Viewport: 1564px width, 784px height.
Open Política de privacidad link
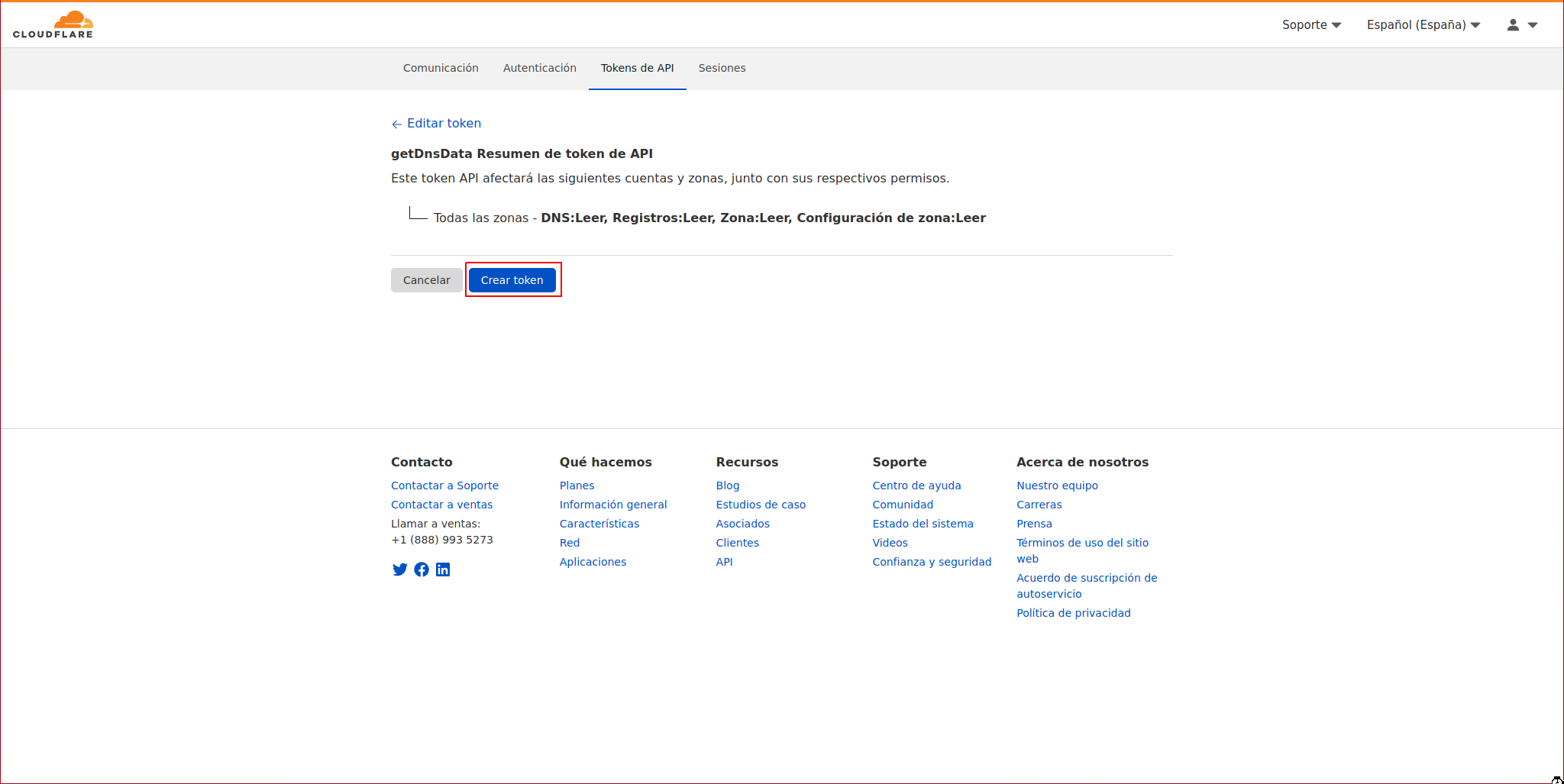coord(1073,613)
